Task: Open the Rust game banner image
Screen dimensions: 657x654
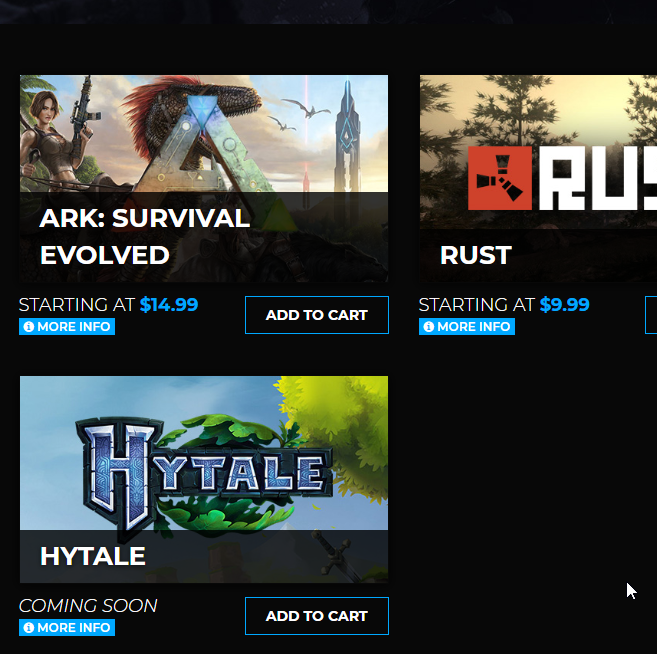Action: coord(538,178)
